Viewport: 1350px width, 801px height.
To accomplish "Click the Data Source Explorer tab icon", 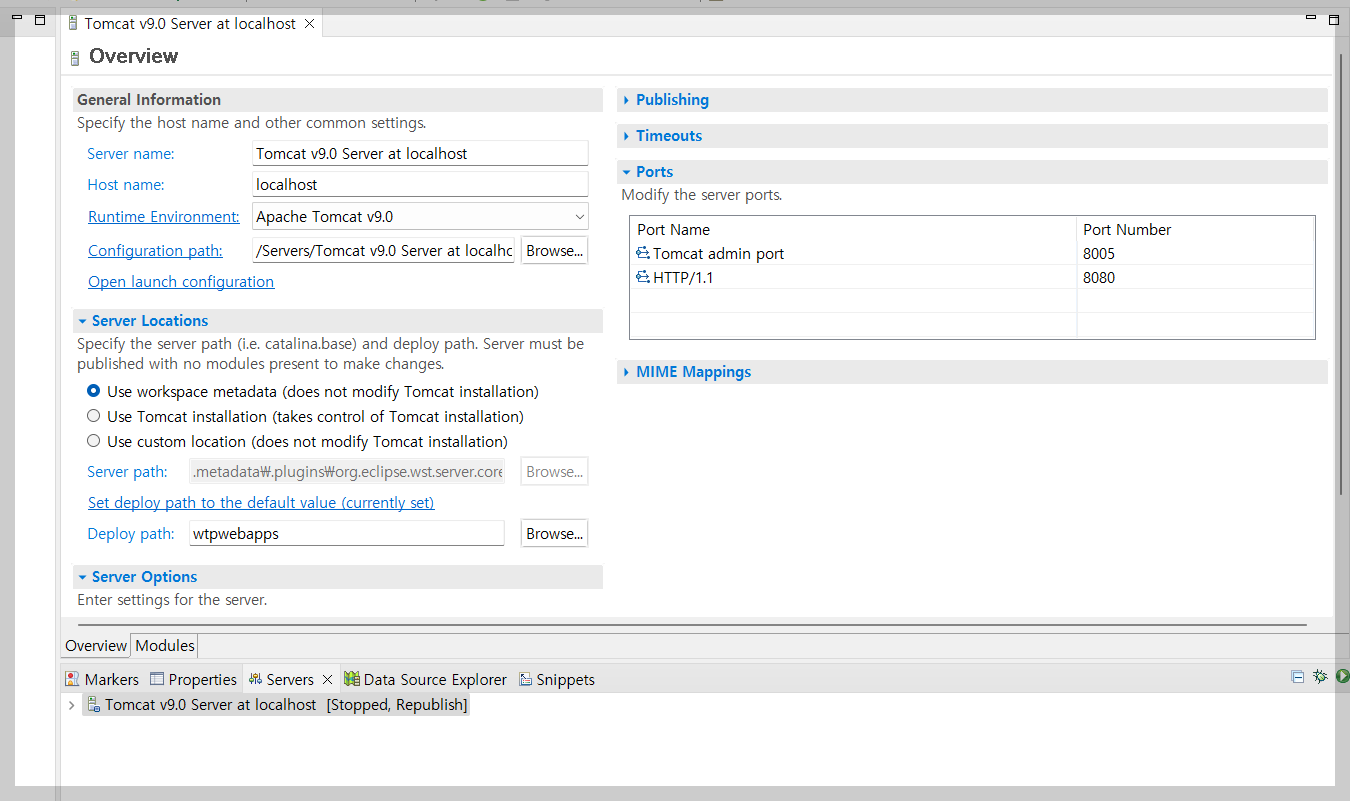I will pyautogui.click(x=352, y=679).
